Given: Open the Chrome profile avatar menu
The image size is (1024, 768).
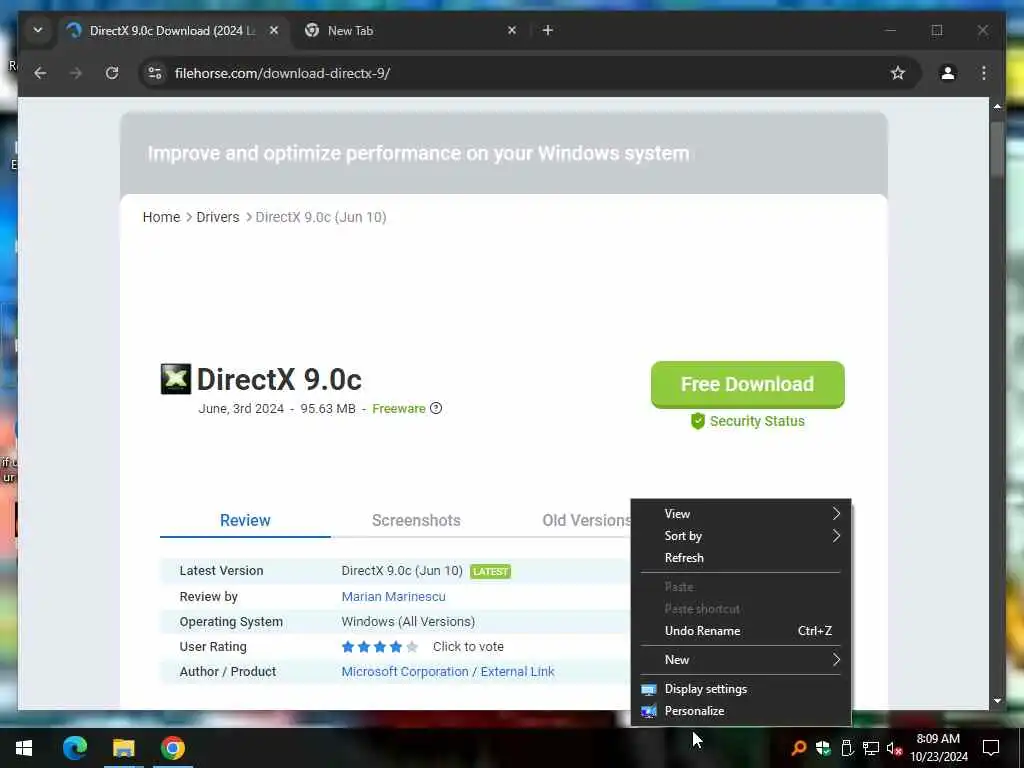Looking at the screenshot, I should pos(948,73).
